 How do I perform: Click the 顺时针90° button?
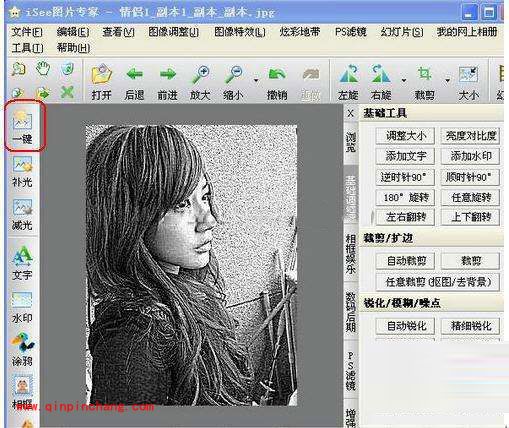pyautogui.click(x=470, y=177)
